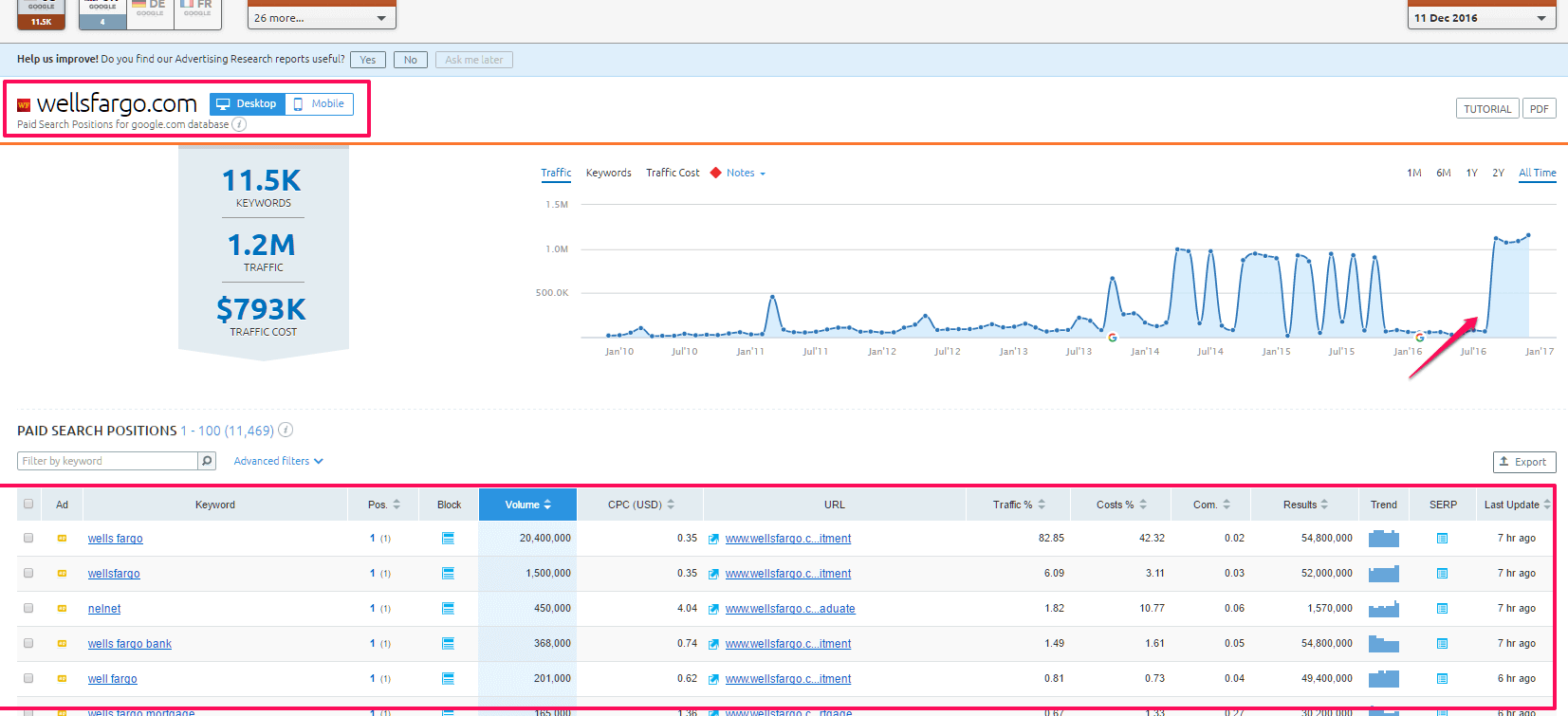Sort table by Last Update column
The height and width of the screenshot is (716, 1568).
pyautogui.click(x=1517, y=505)
